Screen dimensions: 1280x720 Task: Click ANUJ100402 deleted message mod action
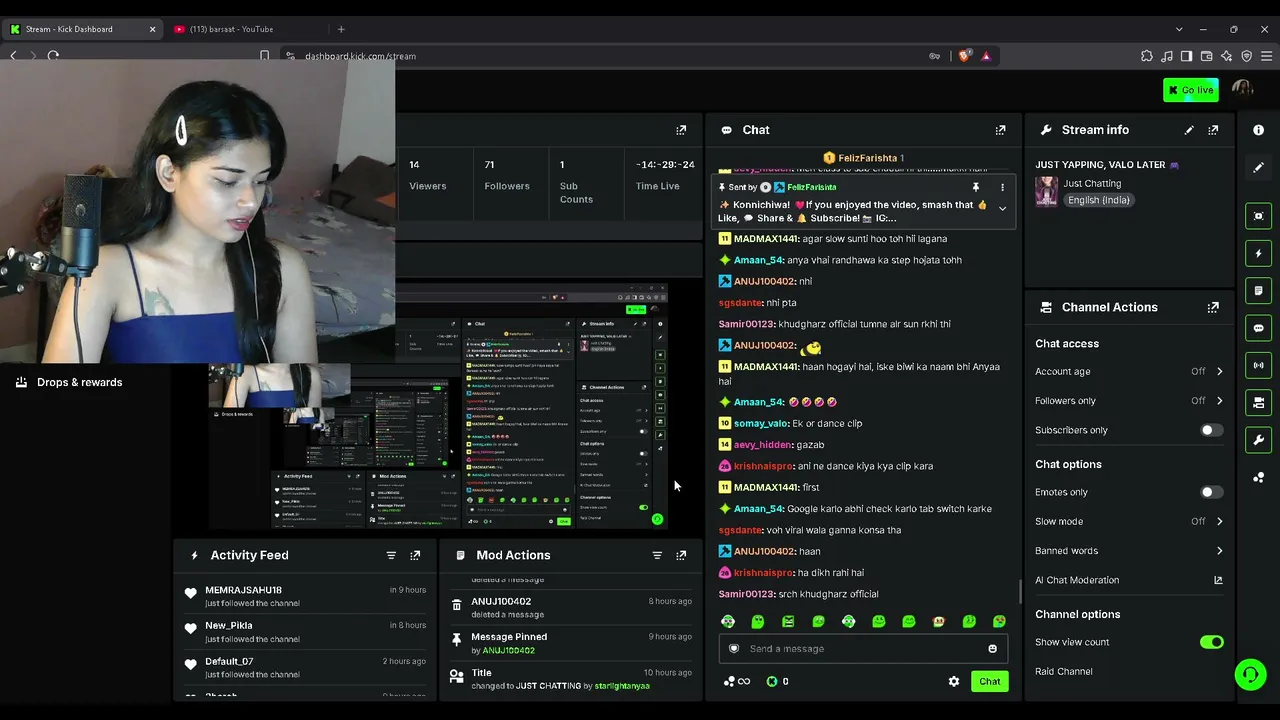click(x=570, y=607)
